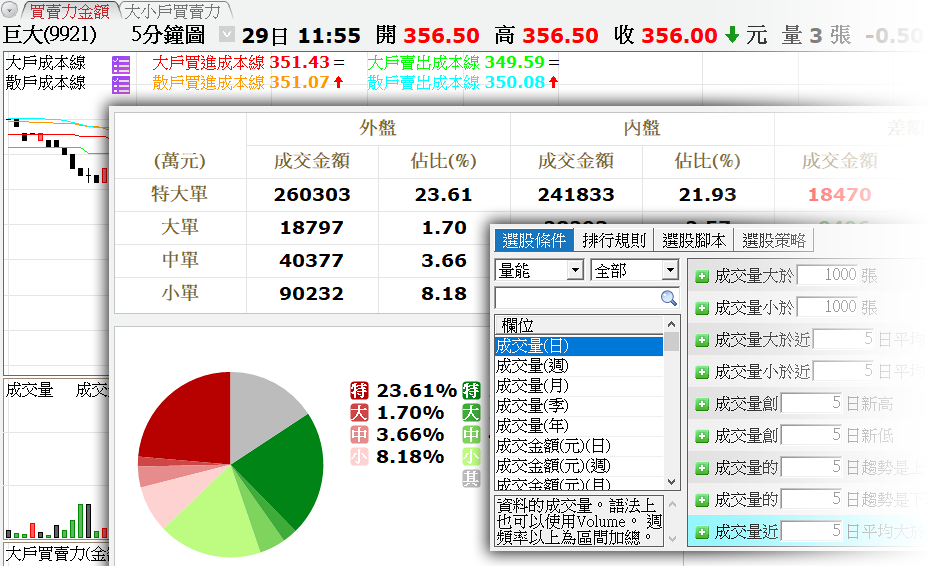The image size is (930, 566).
Task: Select 成交量(季) in the field list
Action: point(579,406)
